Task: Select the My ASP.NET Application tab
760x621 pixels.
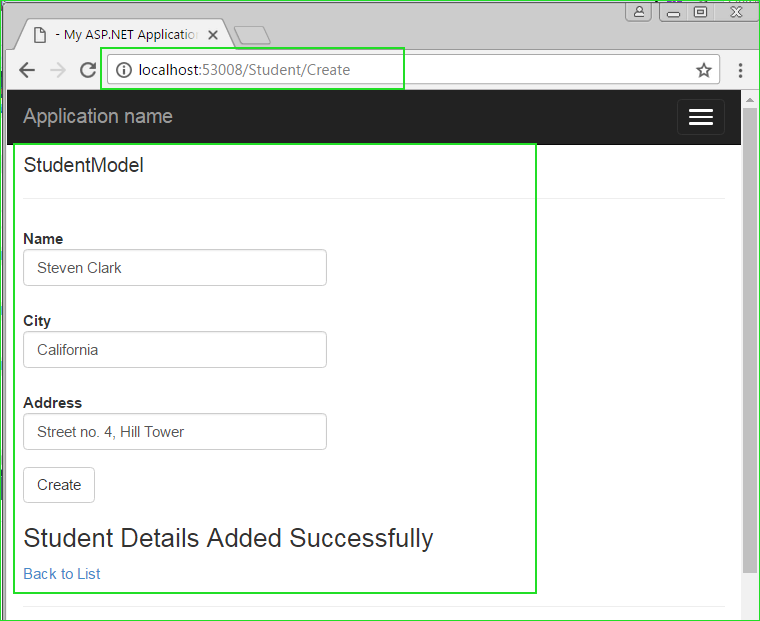Action: tap(125, 34)
